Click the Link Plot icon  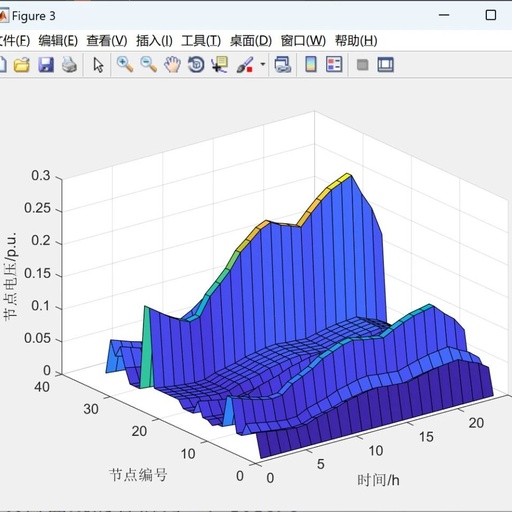click(283, 64)
